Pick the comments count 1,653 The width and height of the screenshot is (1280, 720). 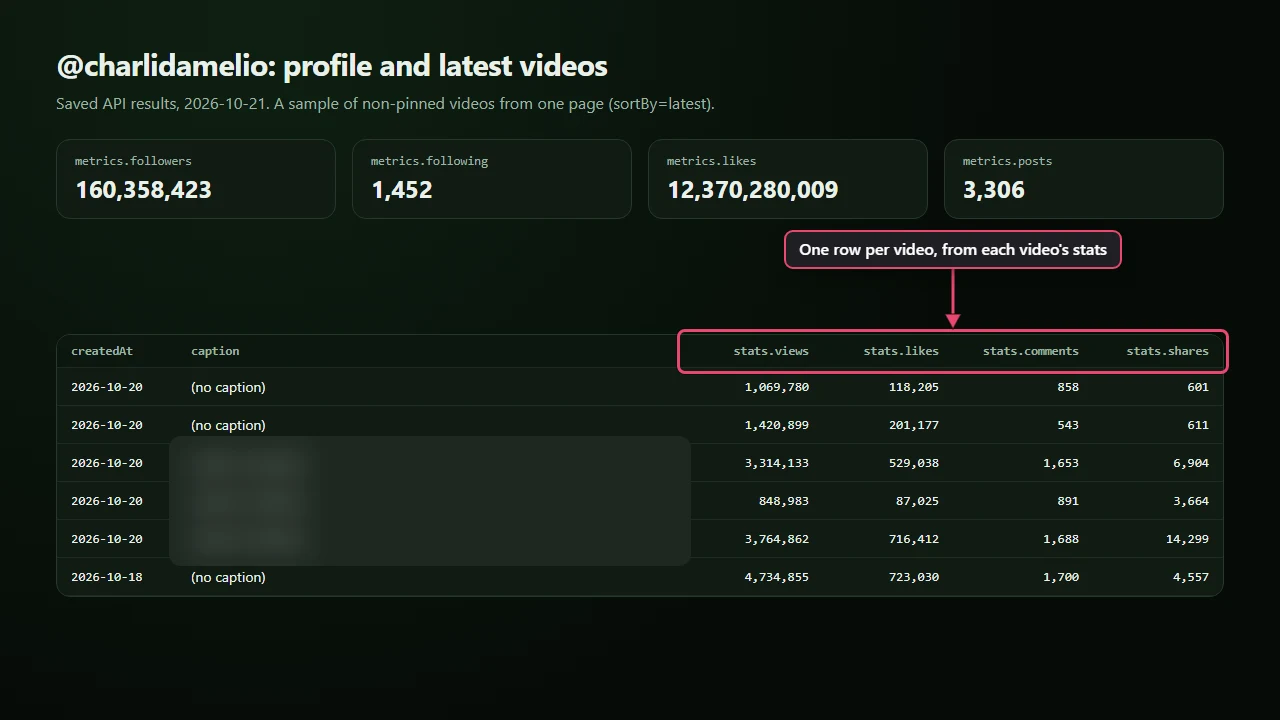pos(1061,463)
